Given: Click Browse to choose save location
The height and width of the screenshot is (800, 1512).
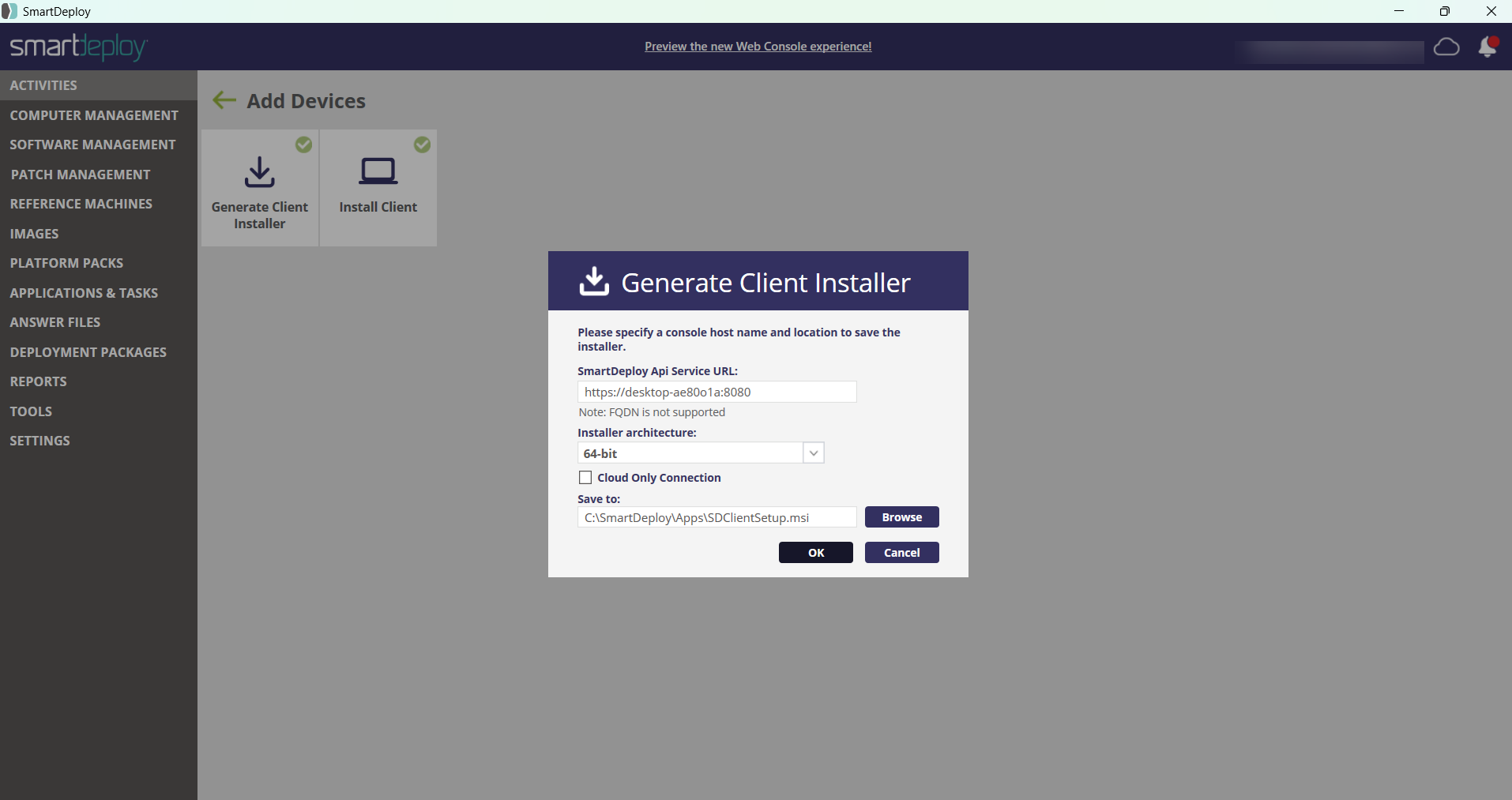Looking at the screenshot, I should 901,517.
